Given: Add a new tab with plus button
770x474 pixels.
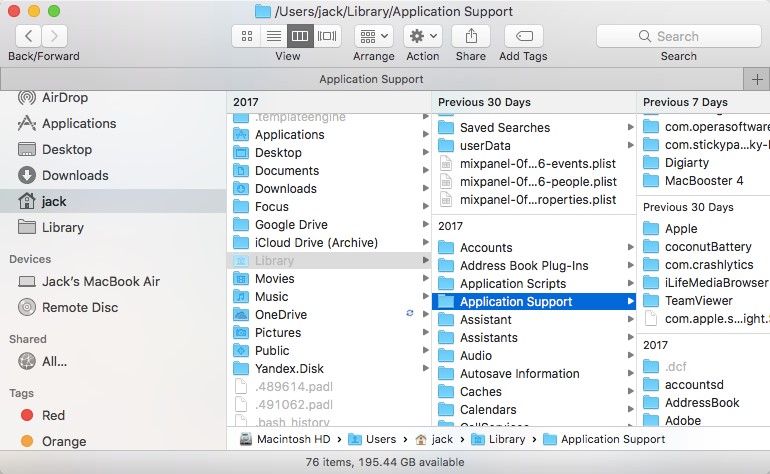Looking at the screenshot, I should click(756, 79).
